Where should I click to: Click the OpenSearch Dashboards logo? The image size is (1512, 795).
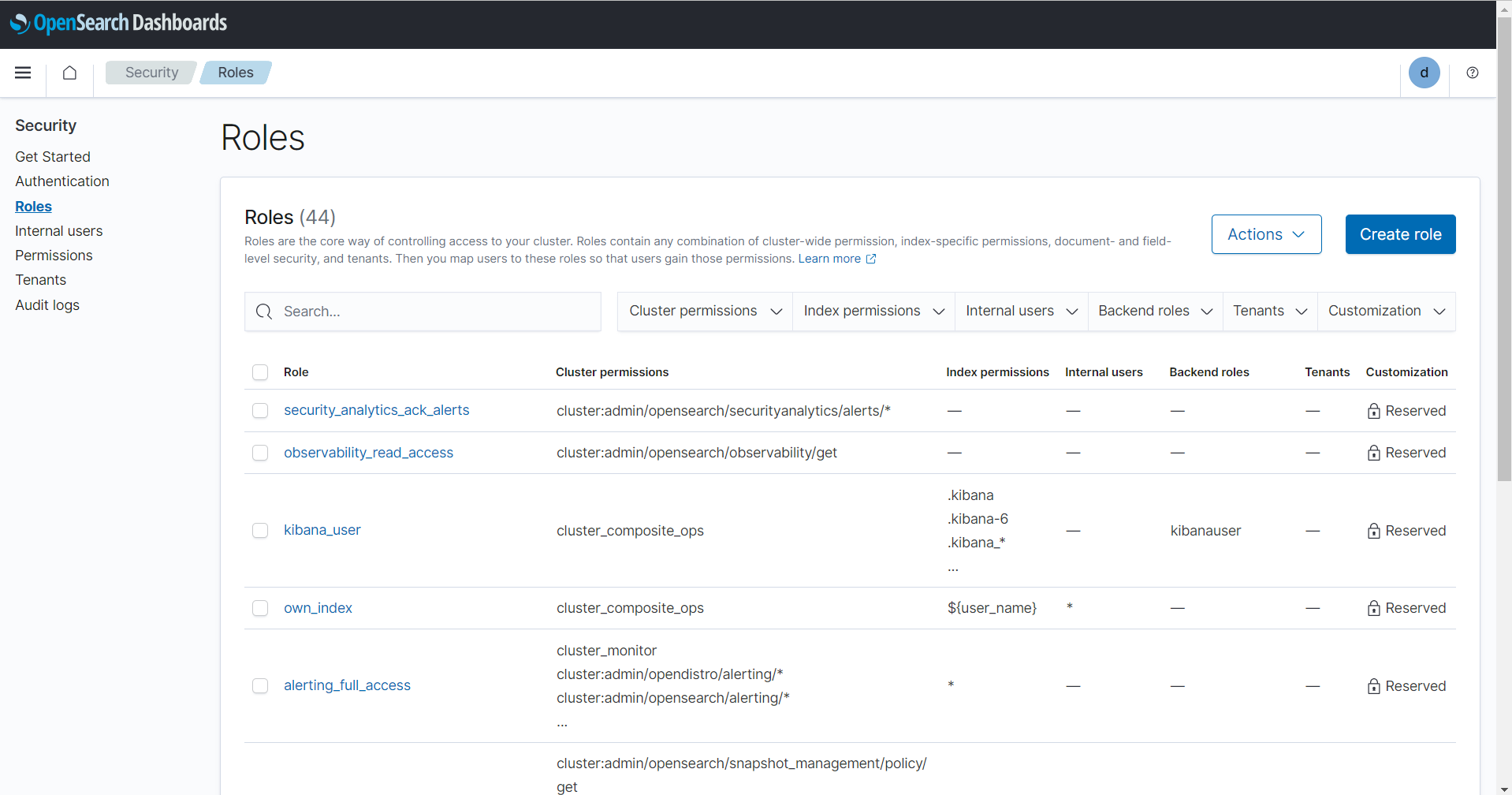[x=118, y=23]
